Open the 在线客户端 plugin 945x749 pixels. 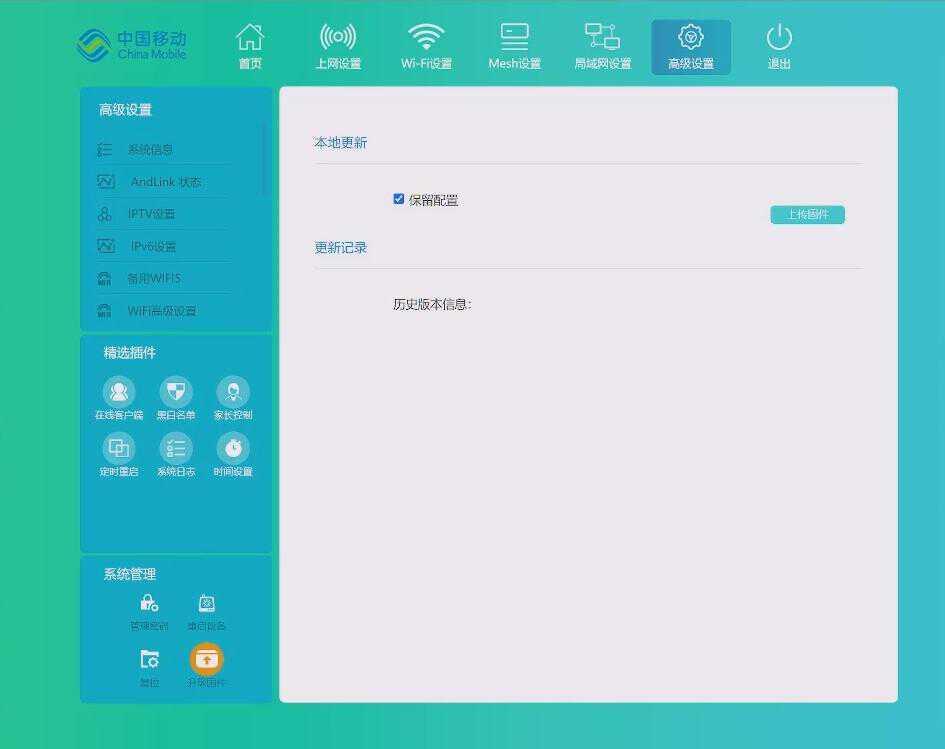[x=119, y=391]
